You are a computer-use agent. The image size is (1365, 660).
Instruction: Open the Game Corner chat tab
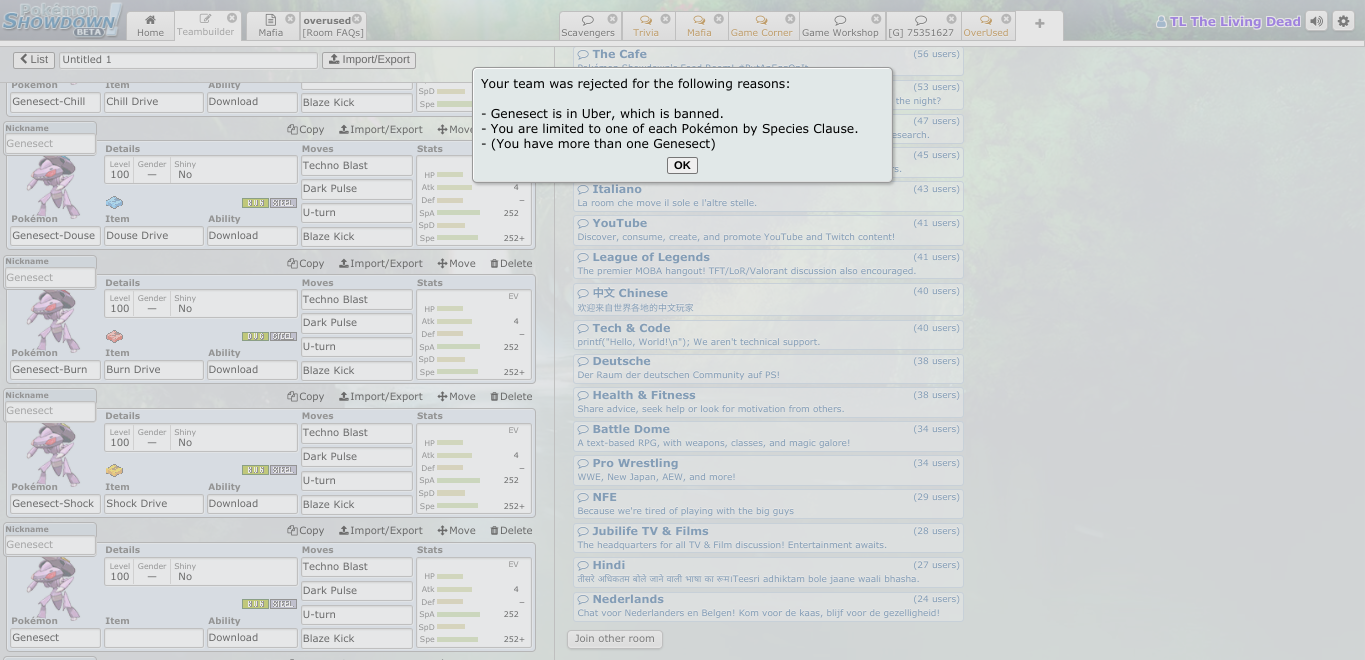[x=763, y=25]
